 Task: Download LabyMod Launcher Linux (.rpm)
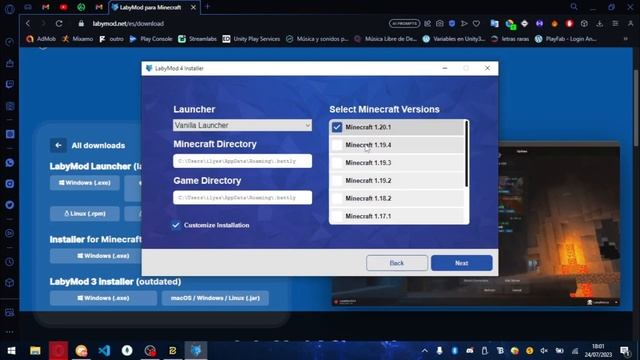pos(85,213)
